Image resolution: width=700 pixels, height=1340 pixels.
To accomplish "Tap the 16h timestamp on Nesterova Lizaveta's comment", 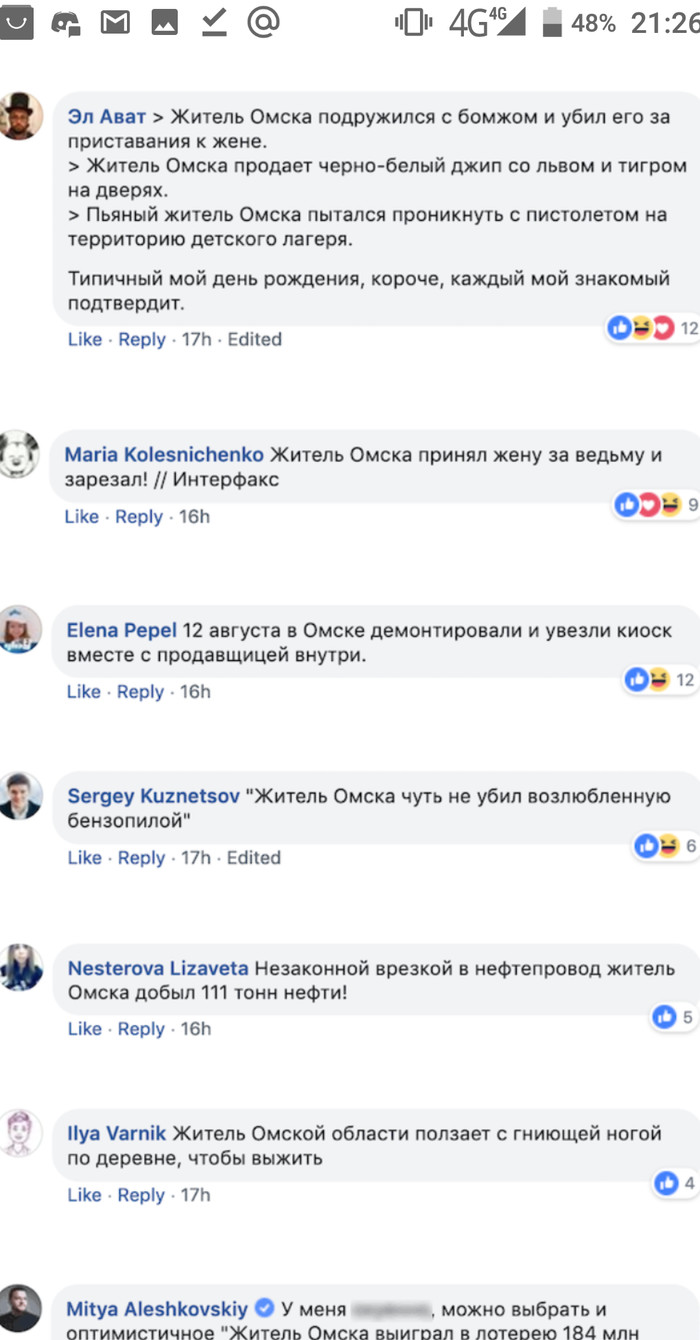I will (x=195, y=1029).
